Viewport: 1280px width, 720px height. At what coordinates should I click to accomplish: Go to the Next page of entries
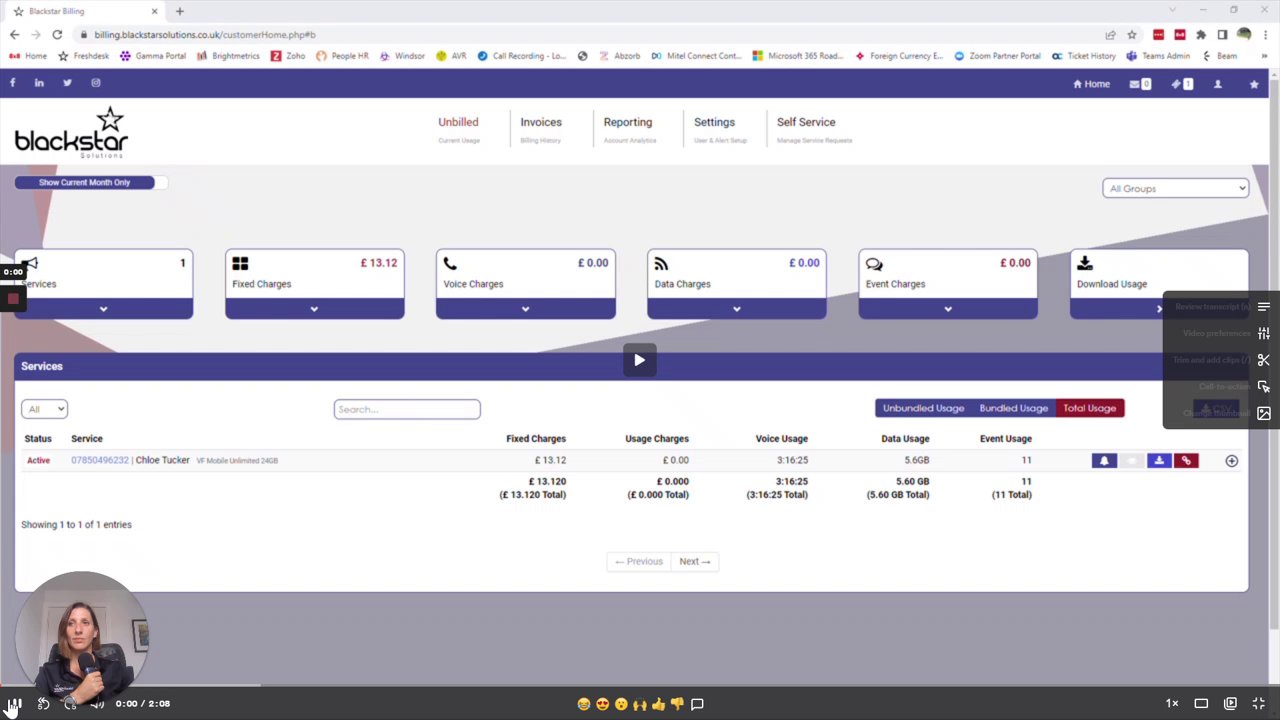click(x=695, y=561)
